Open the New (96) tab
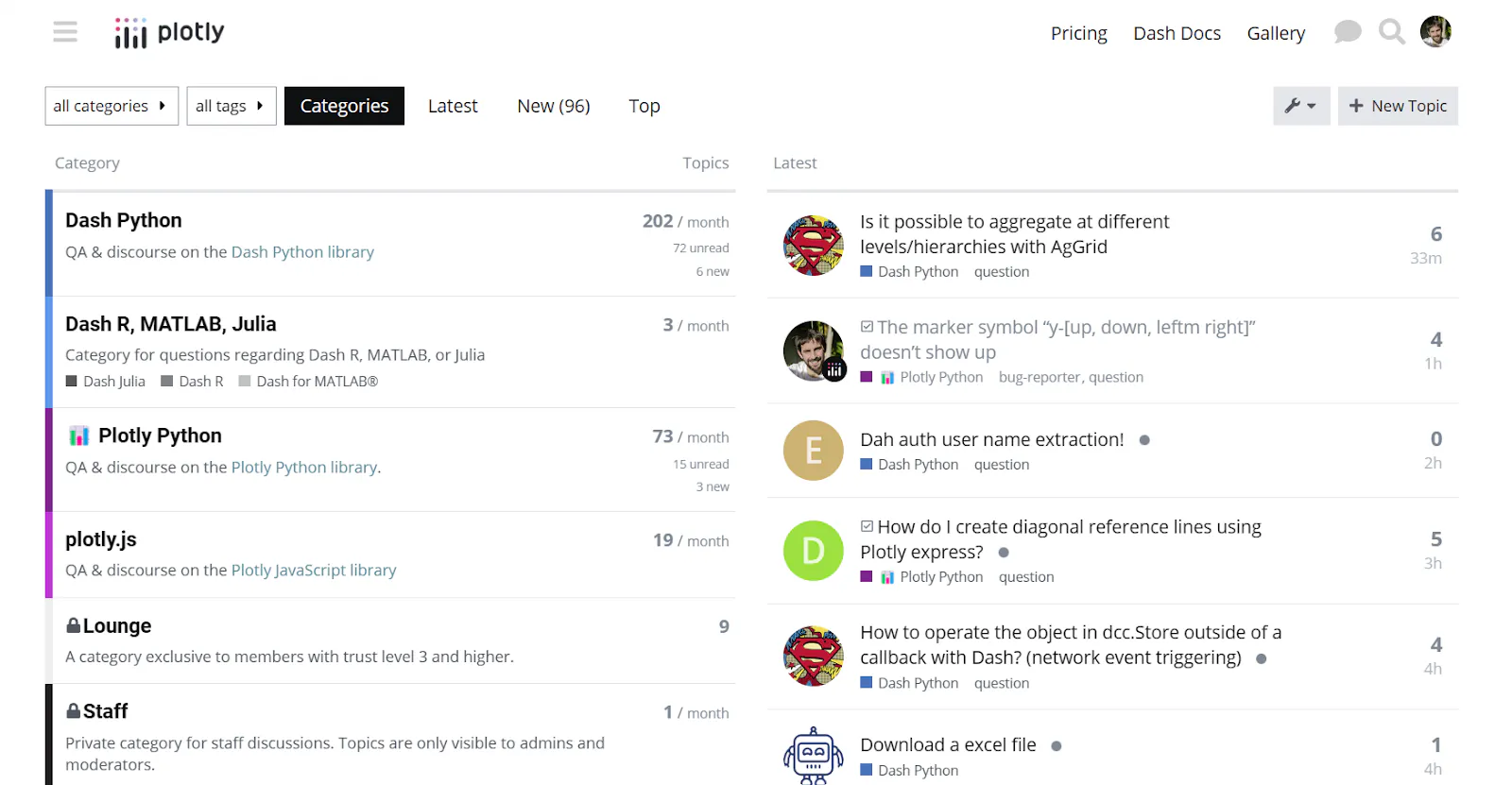This screenshot has width=1512, height=785. tap(554, 106)
